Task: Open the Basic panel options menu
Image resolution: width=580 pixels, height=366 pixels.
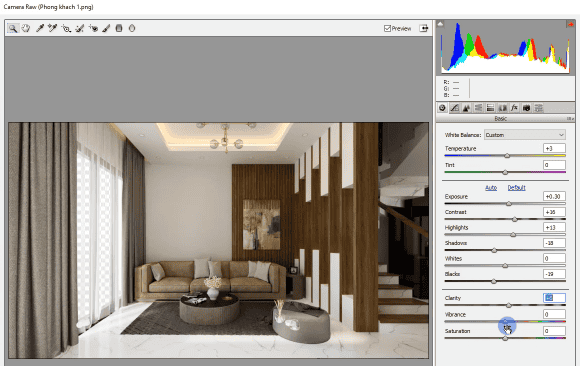Action: (570, 118)
